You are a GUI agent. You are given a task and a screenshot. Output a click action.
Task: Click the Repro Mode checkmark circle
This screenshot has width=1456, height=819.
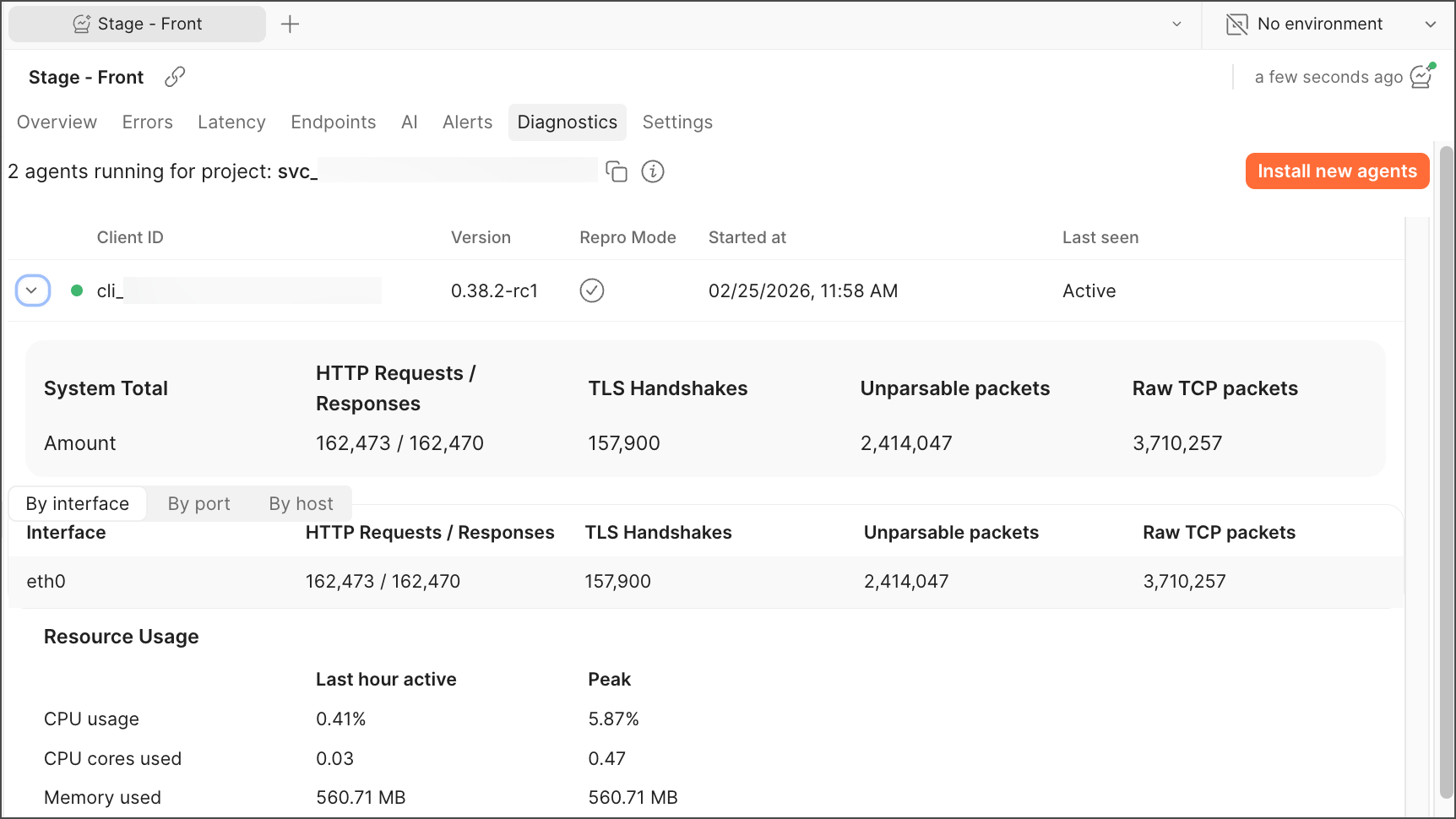point(592,290)
